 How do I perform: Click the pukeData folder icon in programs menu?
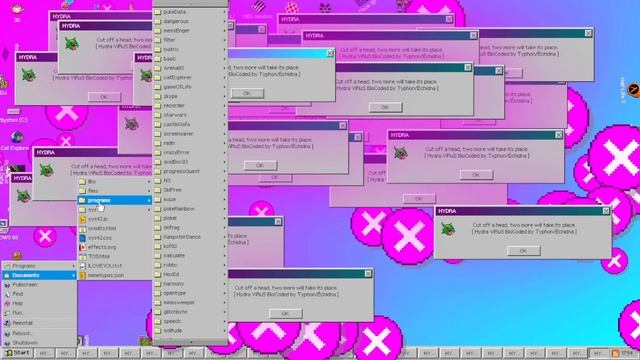(x=158, y=12)
